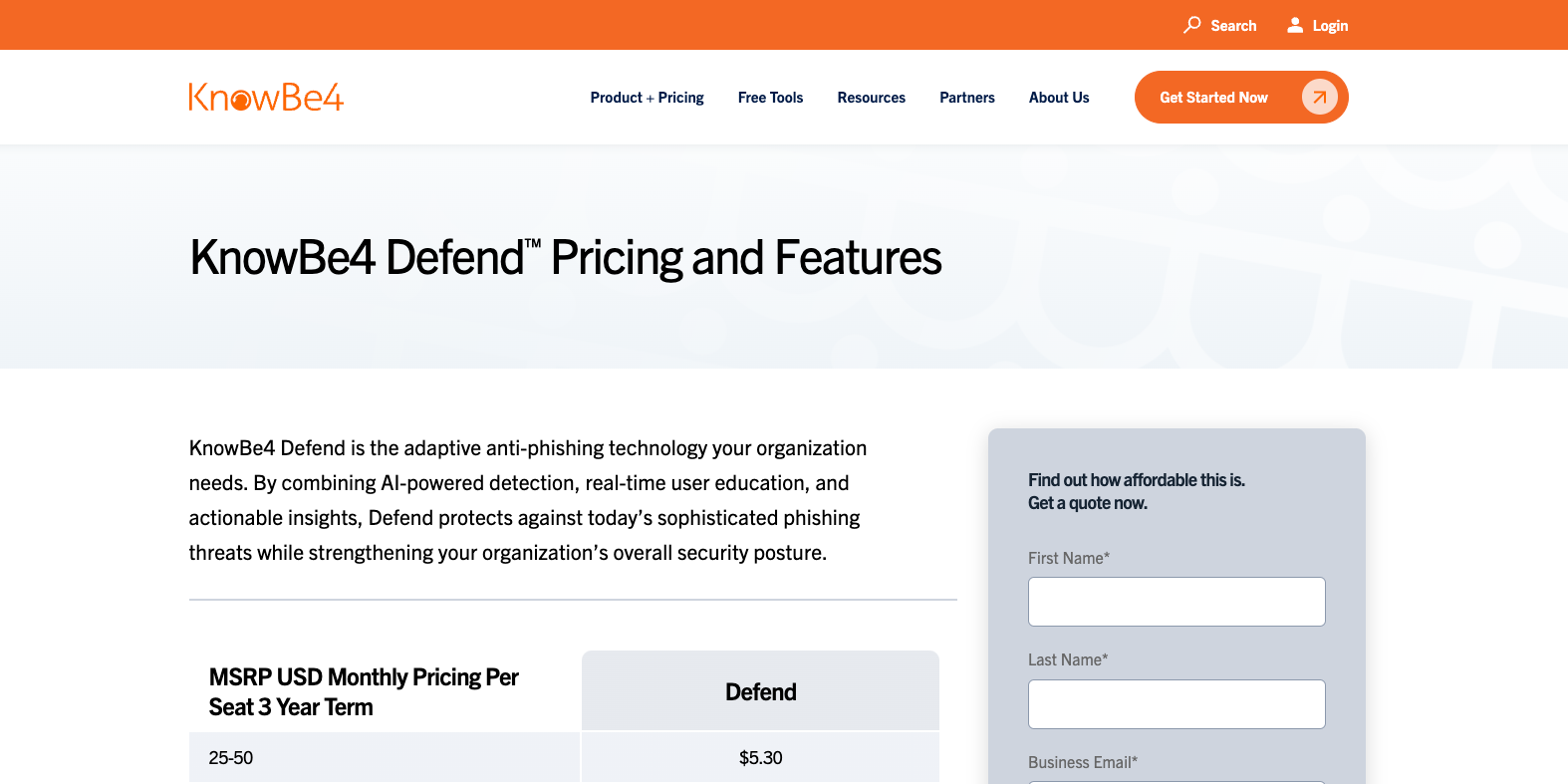Screen dimensions: 1568x784
Task: Open the Free Tools menu
Action: click(x=770, y=97)
